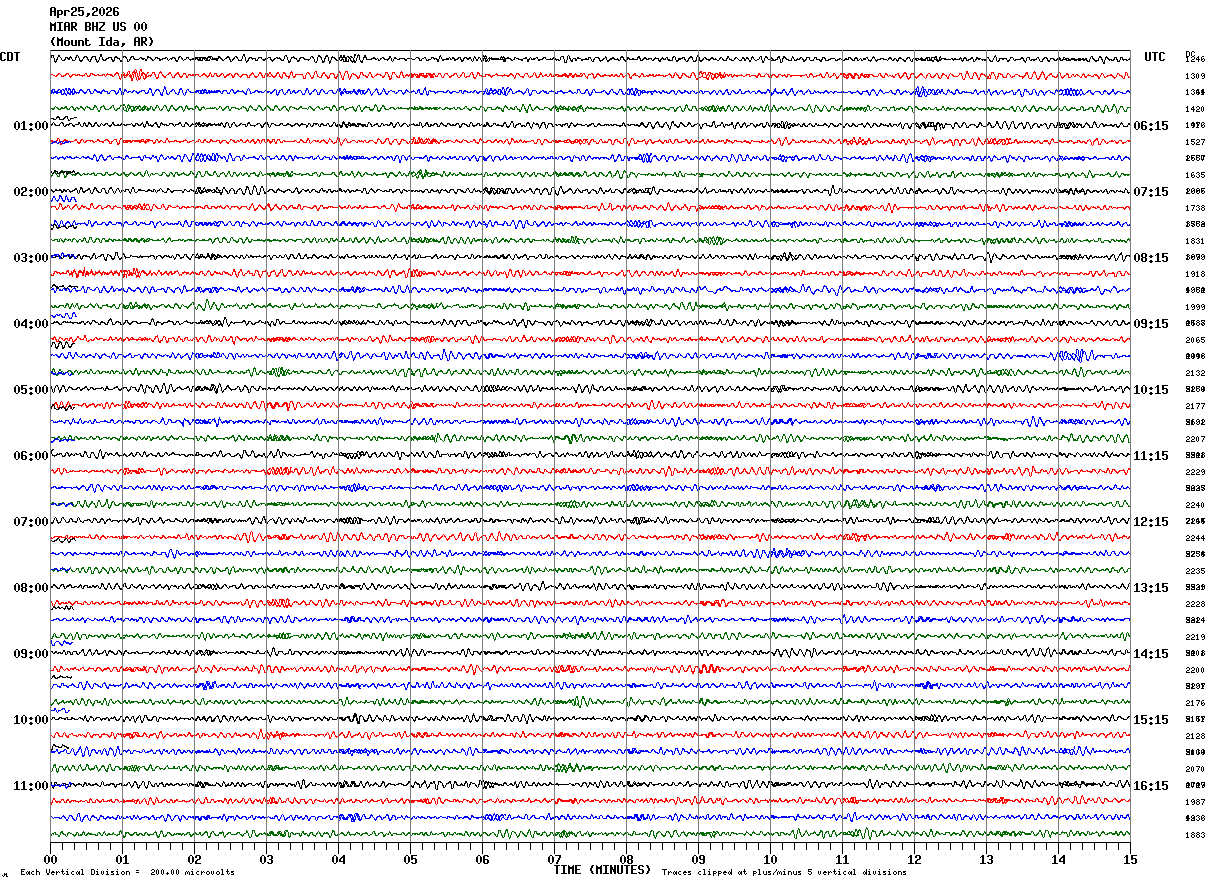This screenshot has width=1210, height=886.
Task: Click the DC offset value '2065'
Action: (1195, 340)
